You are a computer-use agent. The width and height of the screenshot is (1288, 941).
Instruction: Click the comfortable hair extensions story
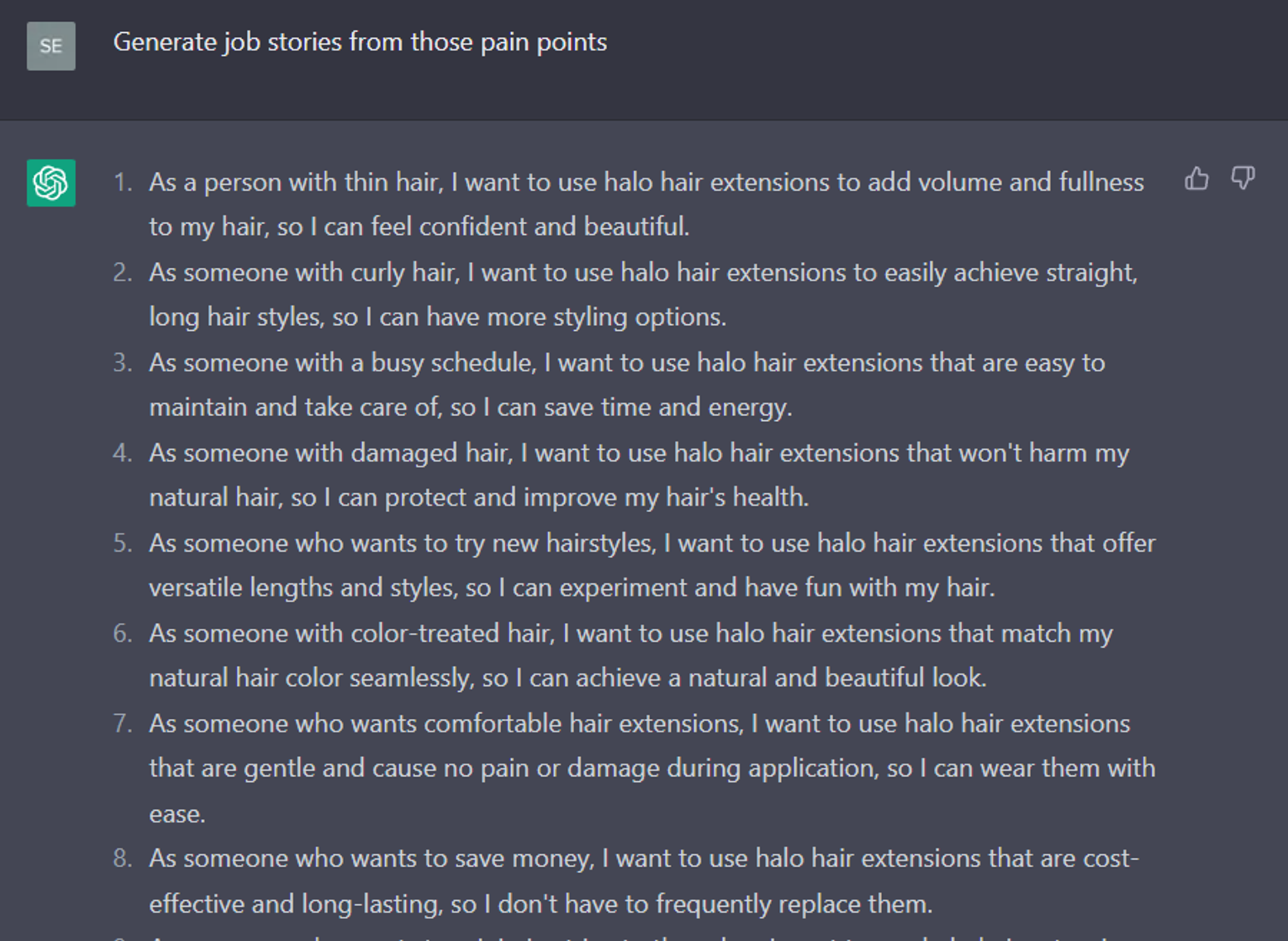coord(653,768)
